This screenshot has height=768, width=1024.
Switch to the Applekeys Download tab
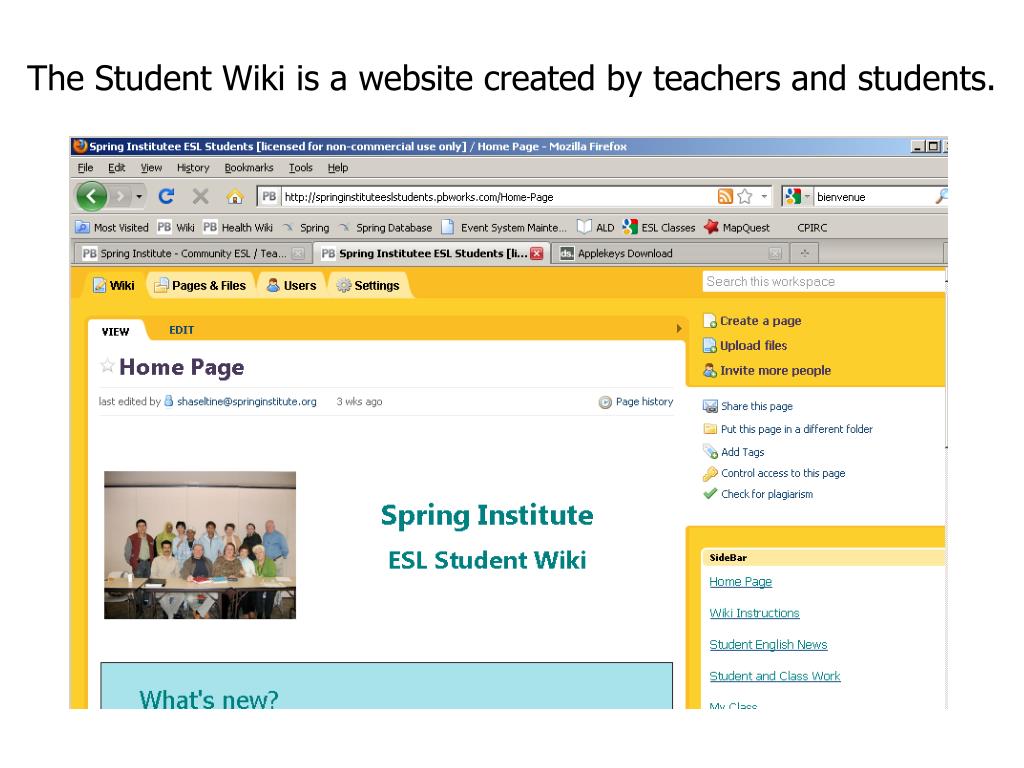670,253
